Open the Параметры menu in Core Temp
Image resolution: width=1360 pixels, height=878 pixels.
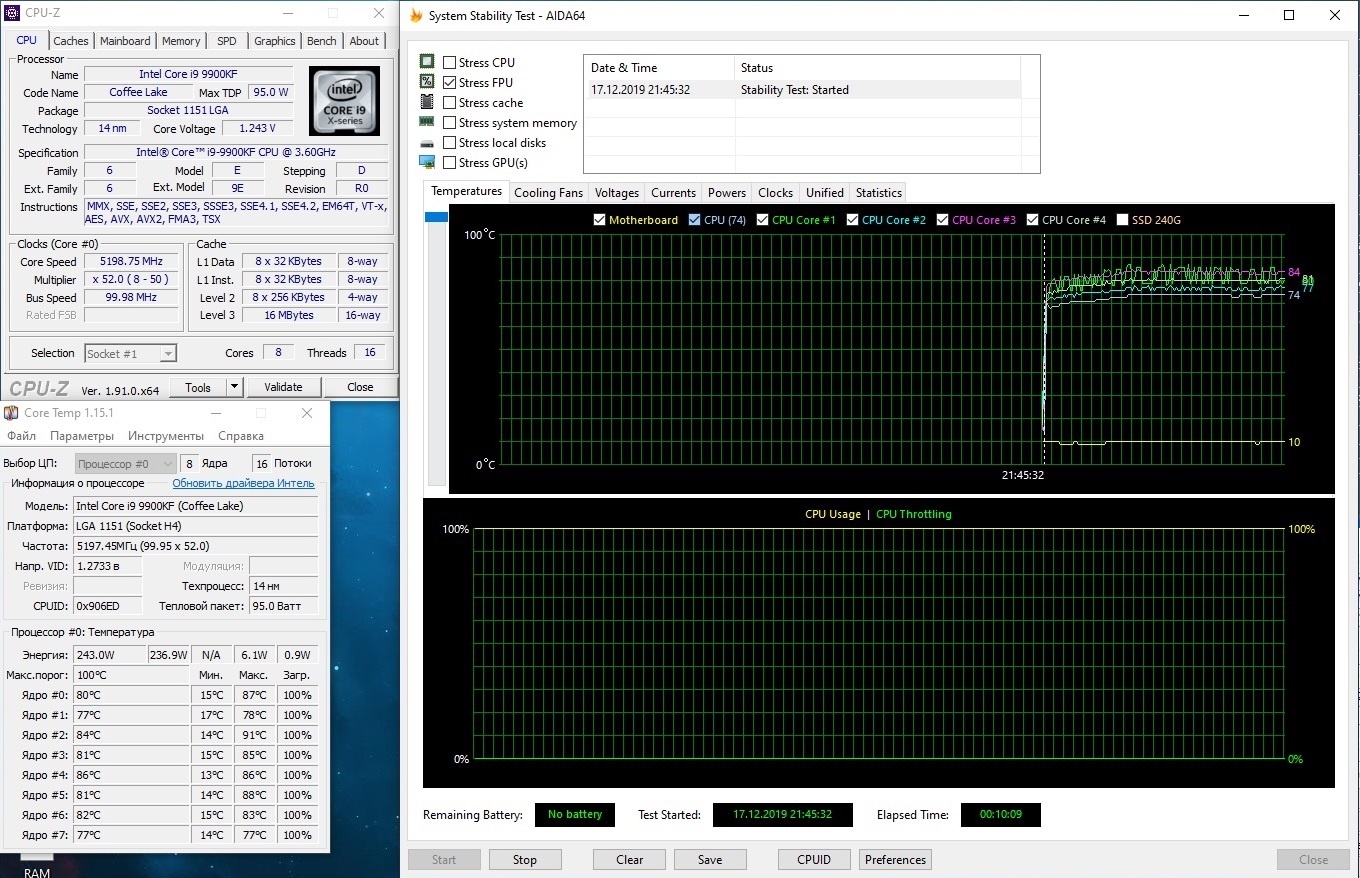tap(82, 436)
